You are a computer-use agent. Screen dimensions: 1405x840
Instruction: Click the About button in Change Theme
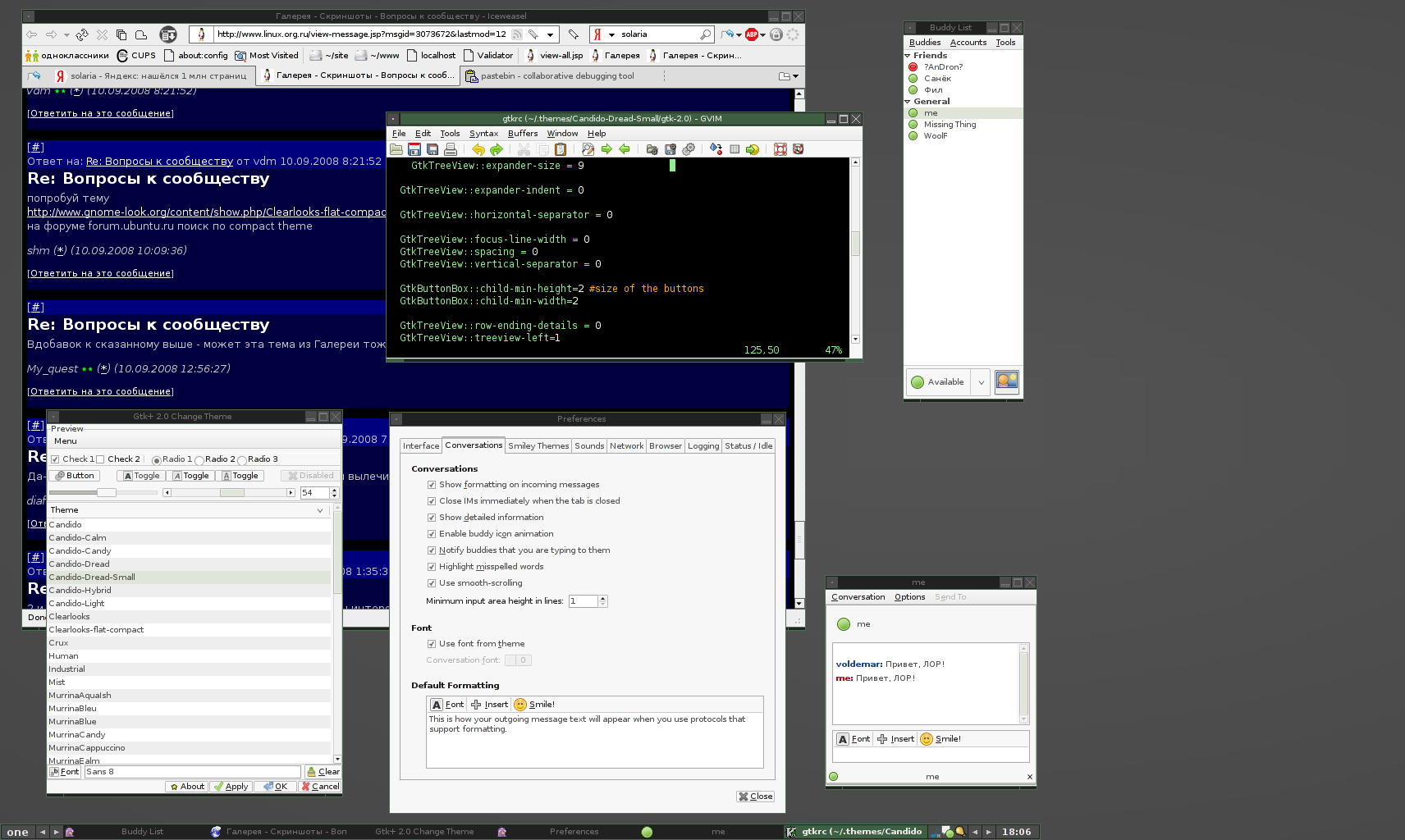click(186, 787)
